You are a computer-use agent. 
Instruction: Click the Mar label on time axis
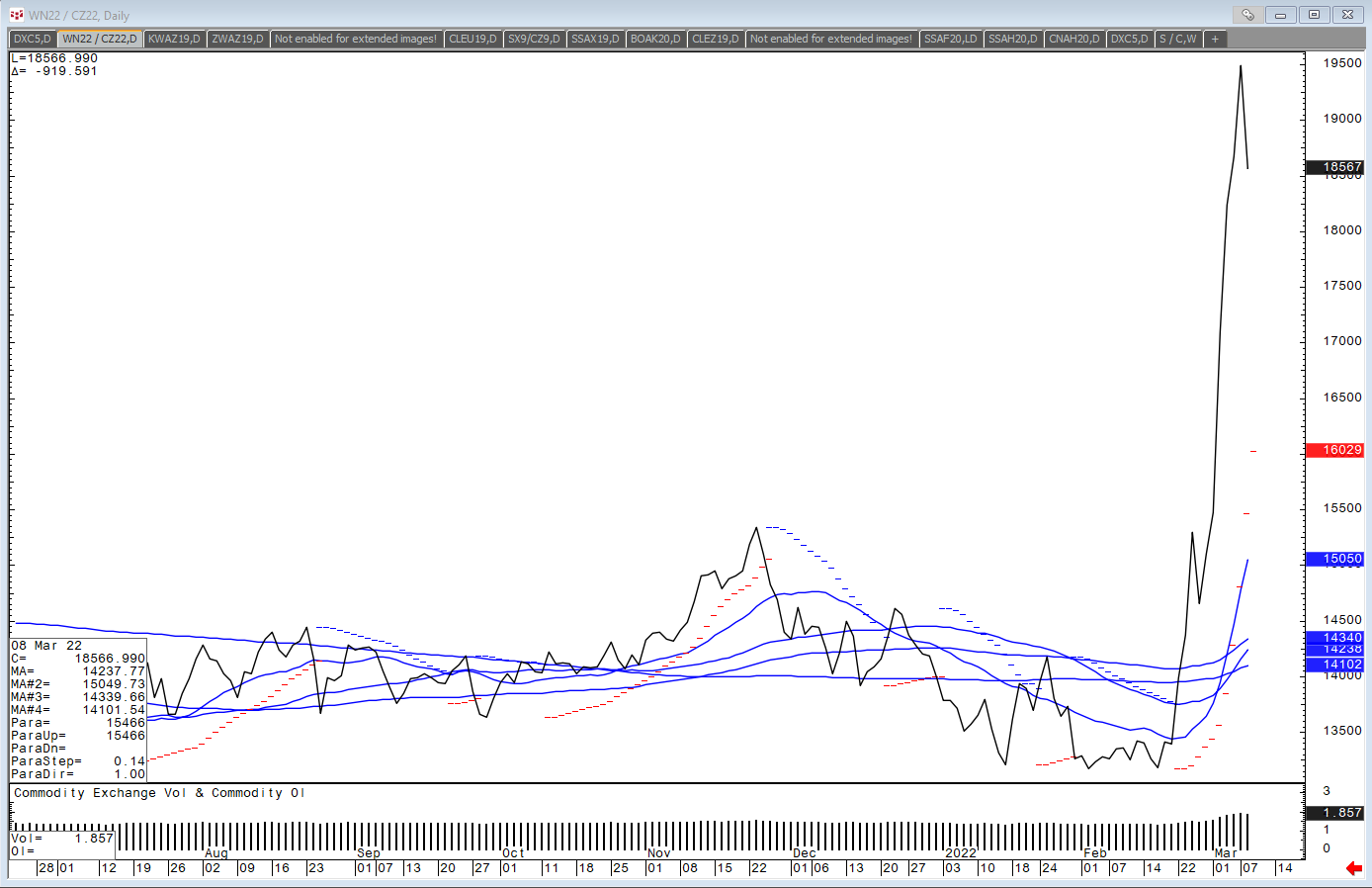point(1226,853)
